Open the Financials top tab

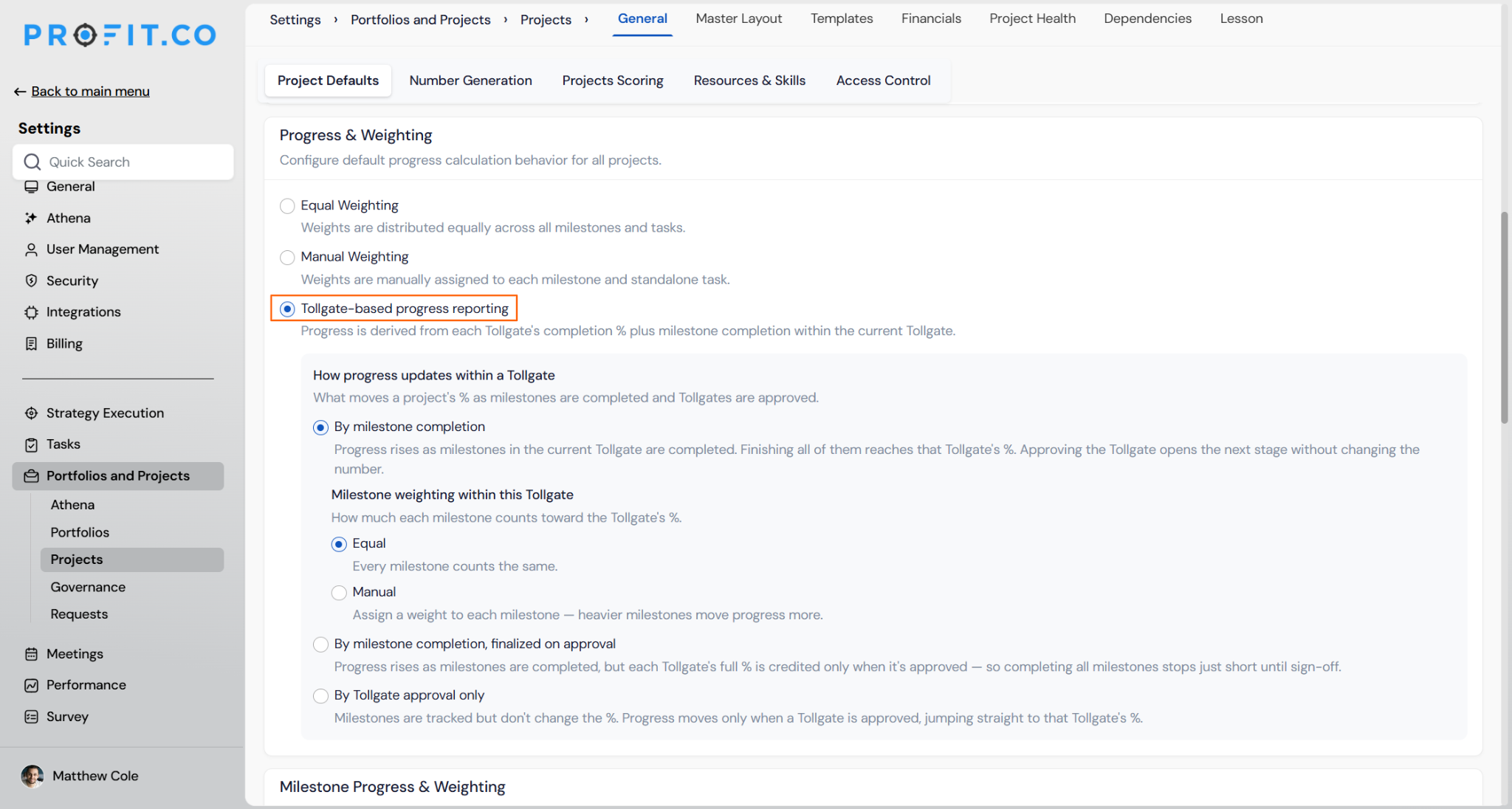(931, 18)
